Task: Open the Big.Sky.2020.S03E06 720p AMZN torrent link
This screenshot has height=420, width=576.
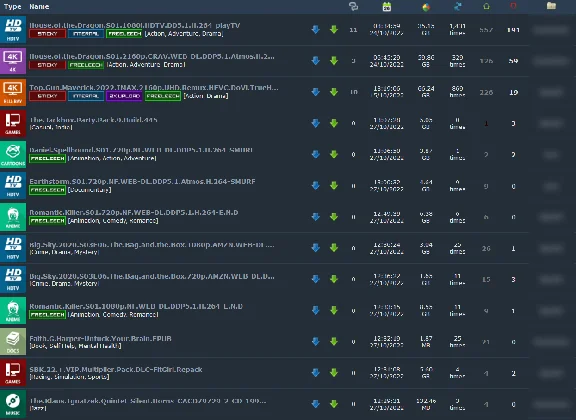Action: 152,276
